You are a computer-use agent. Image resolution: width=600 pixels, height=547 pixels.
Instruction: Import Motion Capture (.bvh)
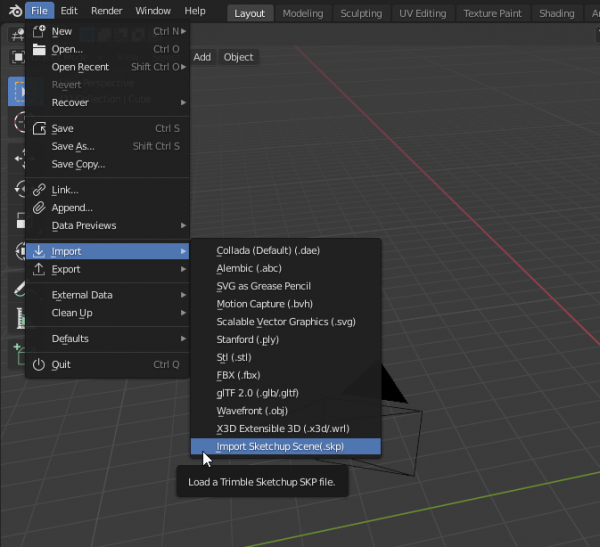point(286,304)
